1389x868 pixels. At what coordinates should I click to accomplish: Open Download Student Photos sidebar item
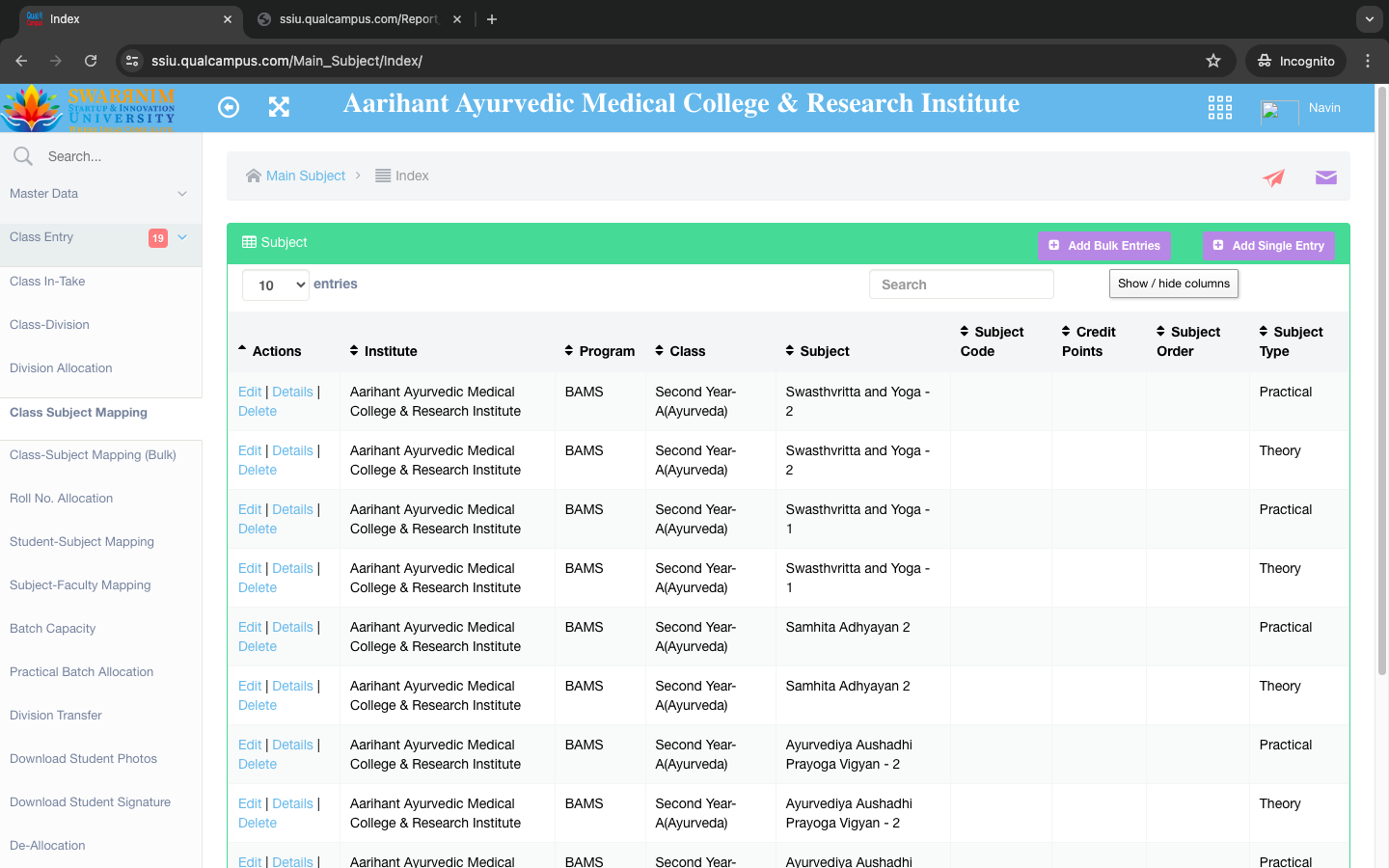pos(83,759)
